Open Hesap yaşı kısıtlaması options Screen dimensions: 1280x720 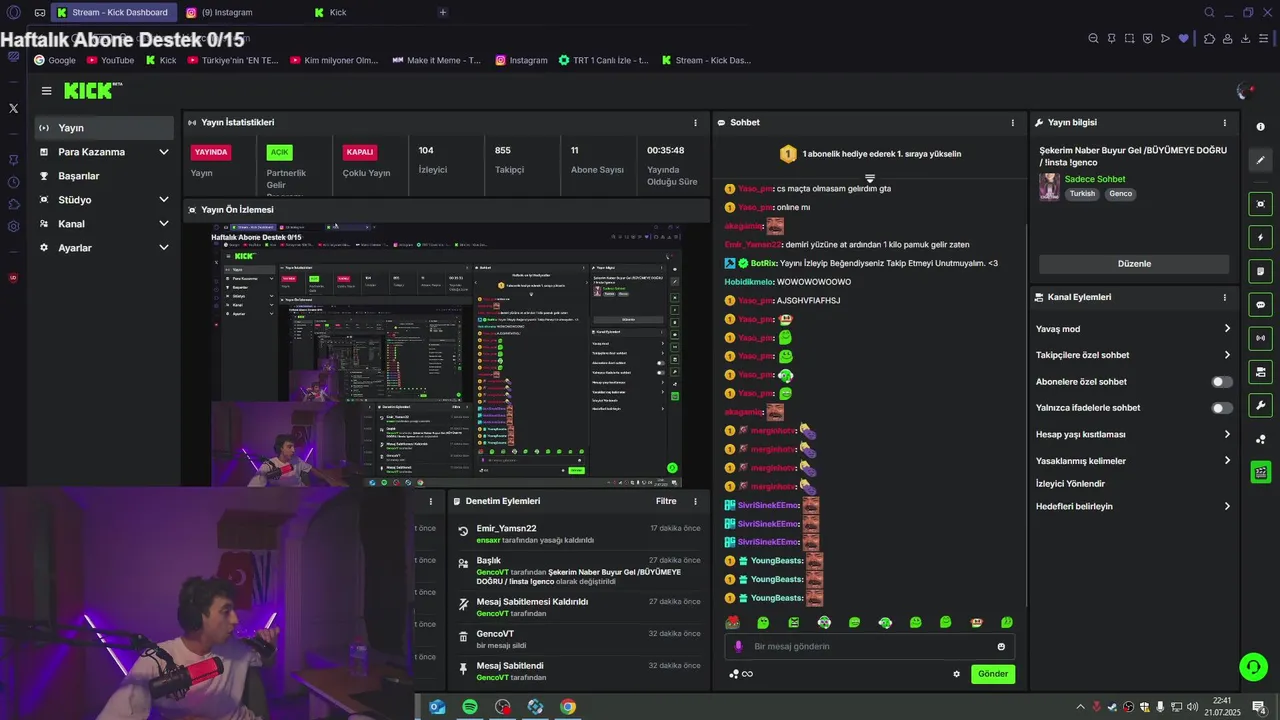click(x=1134, y=435)
